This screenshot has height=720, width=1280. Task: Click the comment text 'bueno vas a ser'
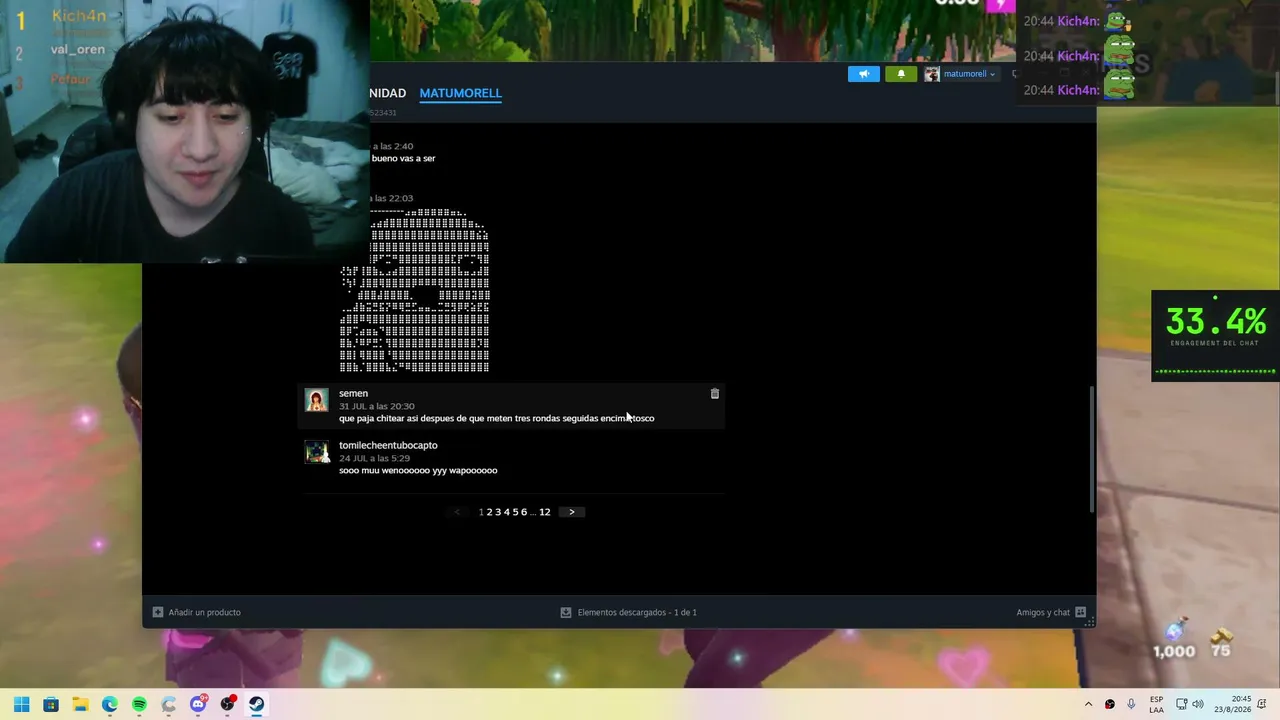tap(404, 158)
